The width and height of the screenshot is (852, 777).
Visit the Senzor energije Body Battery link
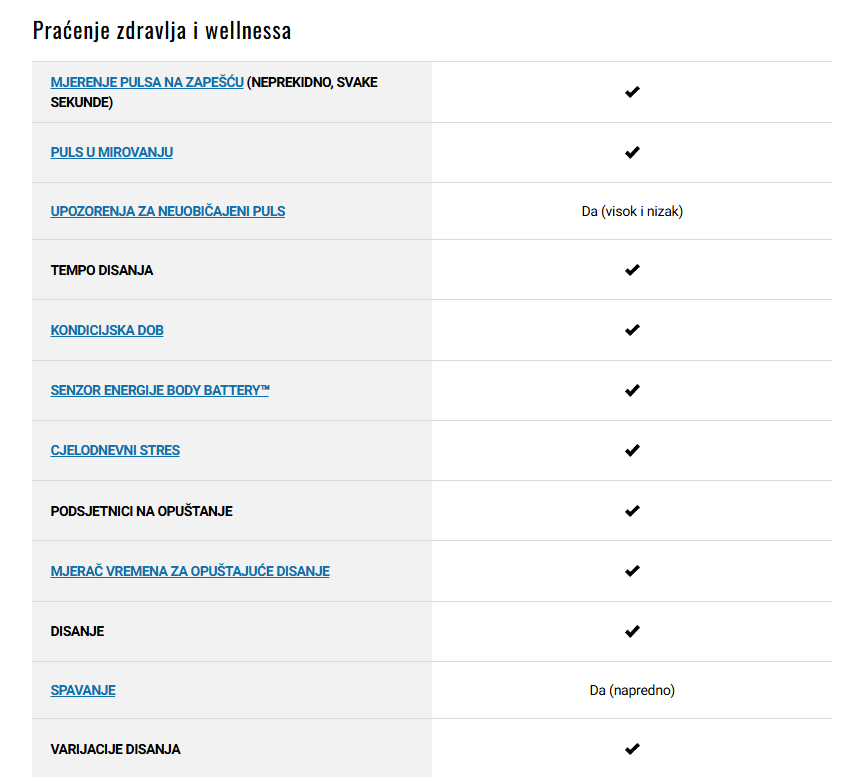point(160,391)
